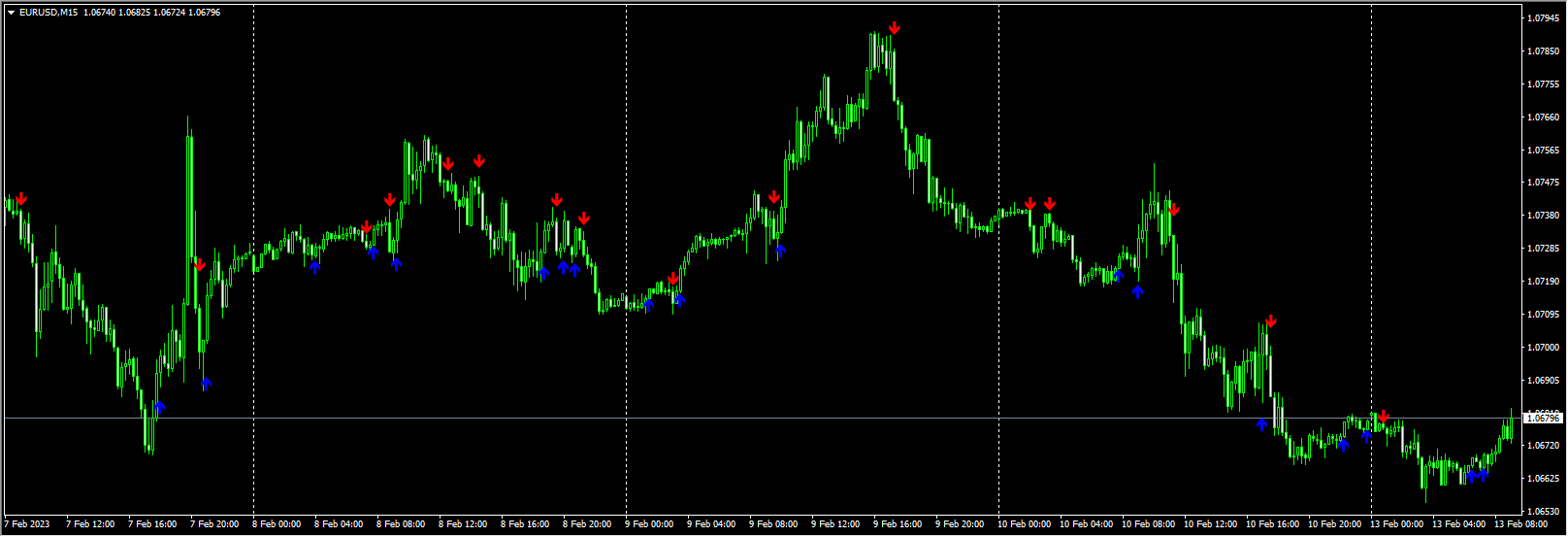Click the 8 Feb 08:00 time label
The image size is (1568, 537).
pyautogui.click(x=401, y=524)
